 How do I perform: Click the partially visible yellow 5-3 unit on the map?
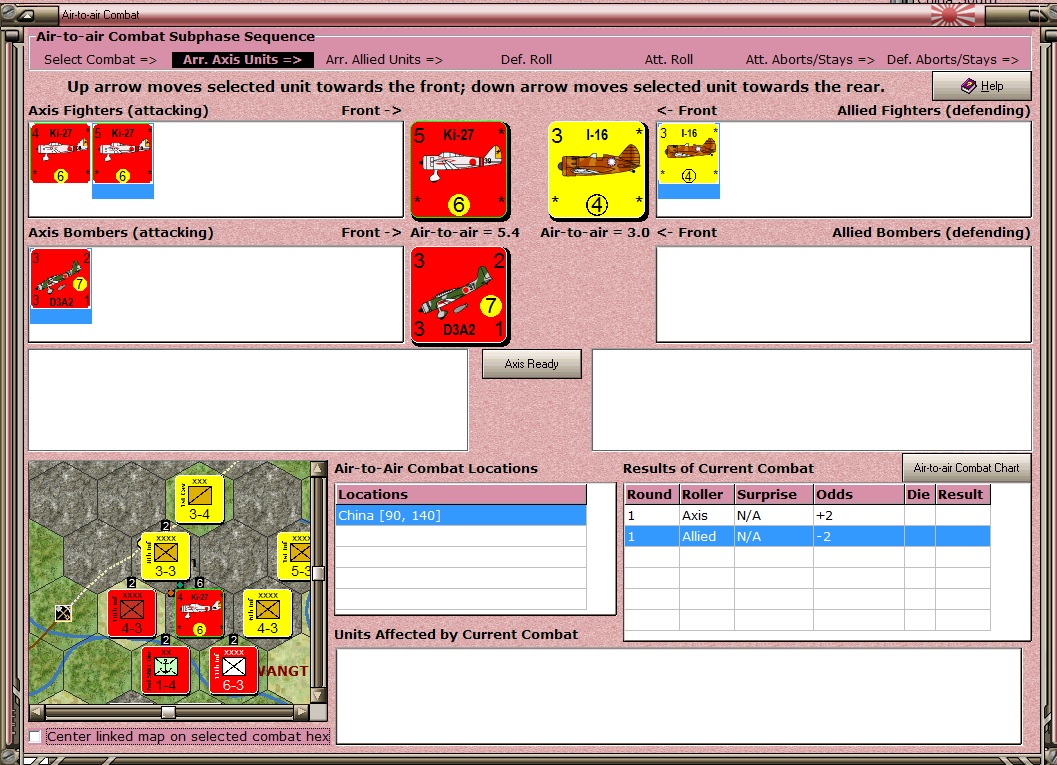295,557
